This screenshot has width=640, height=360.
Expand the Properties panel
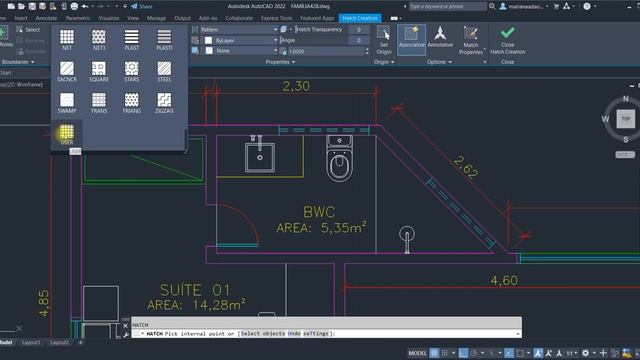coord(280,62)
